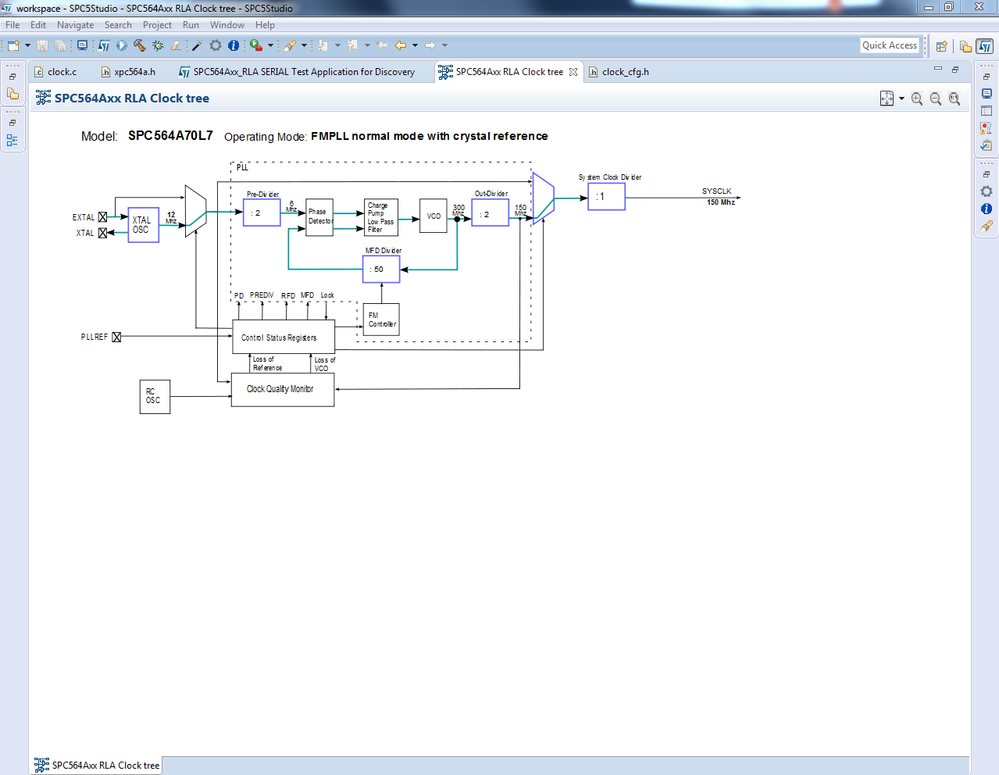Minimize the editor area
The height and width of the screenshot is (775, 999).
coord(938,68)
